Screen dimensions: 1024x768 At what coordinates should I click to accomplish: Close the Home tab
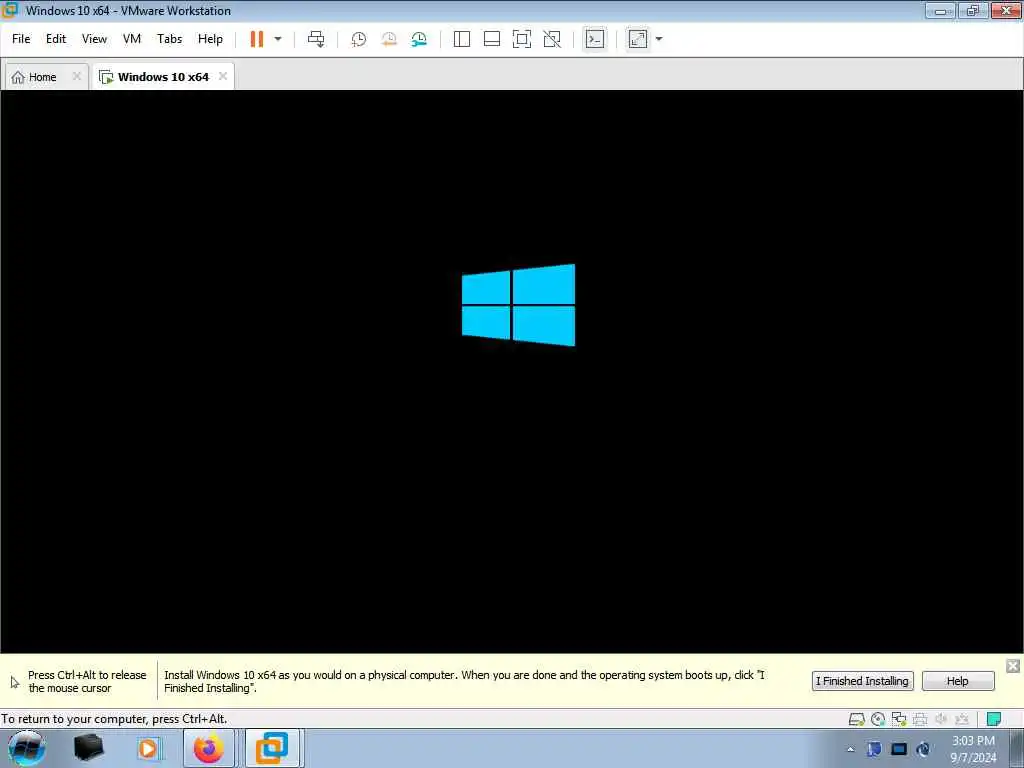(x=76, y=76)
